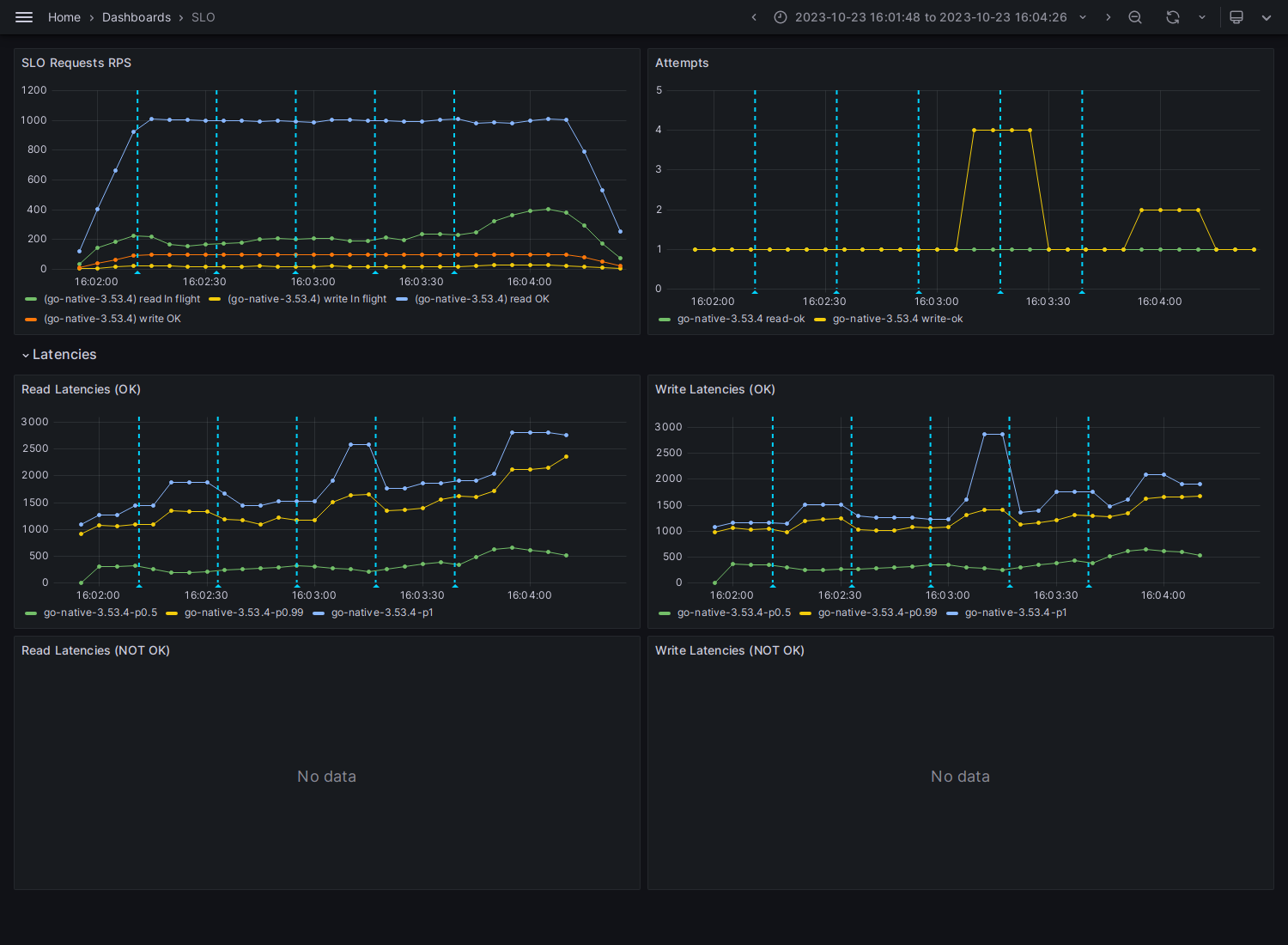
Task: Shift time range forward arrow
Action: (1108, 17)
